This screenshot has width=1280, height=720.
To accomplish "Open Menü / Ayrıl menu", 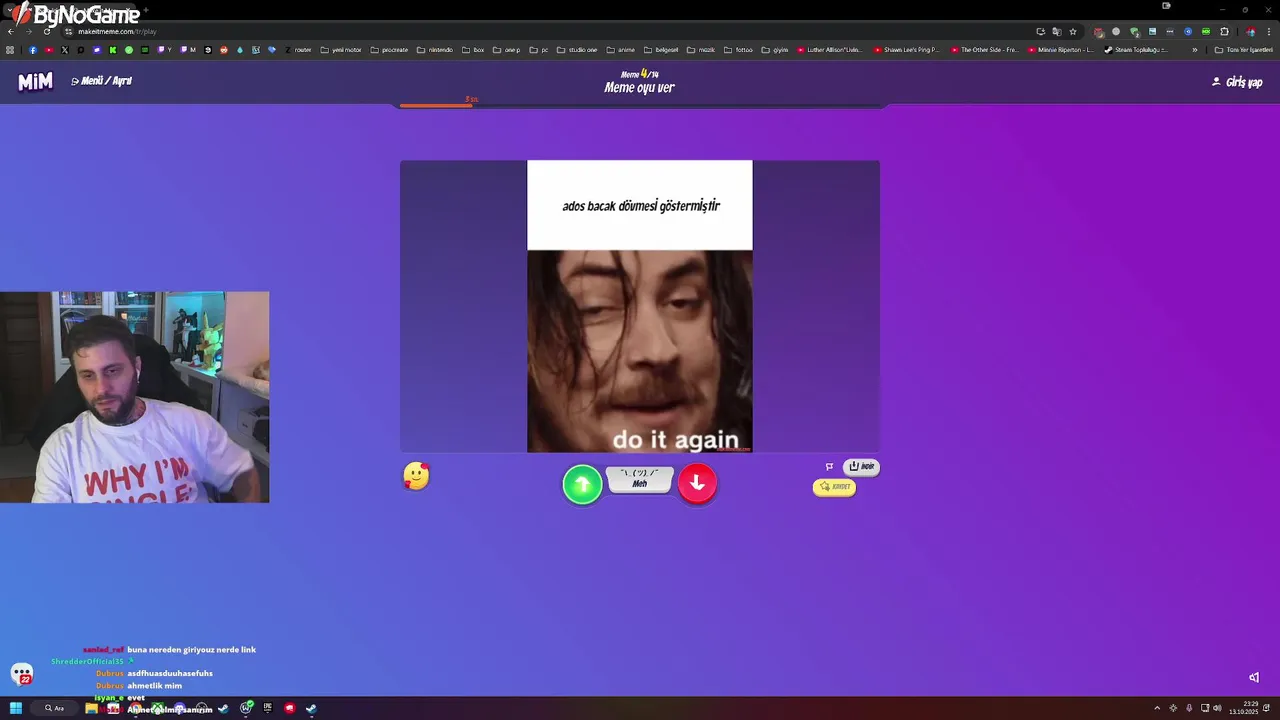I will [x=102, y=81].
